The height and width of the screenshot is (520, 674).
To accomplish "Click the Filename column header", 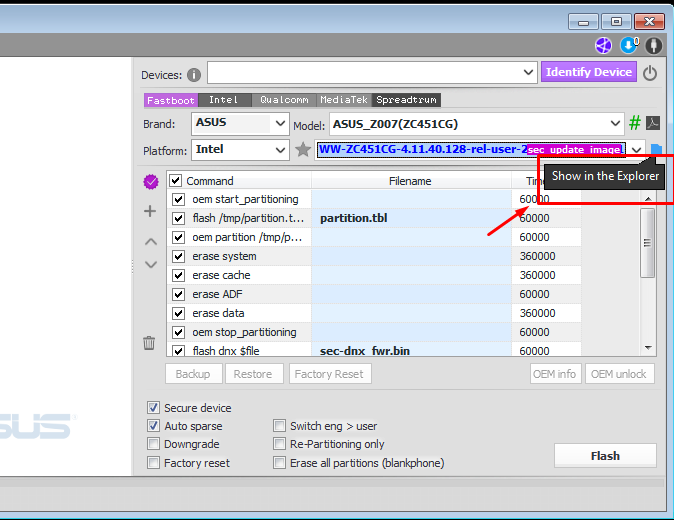I will pos(411,181).
